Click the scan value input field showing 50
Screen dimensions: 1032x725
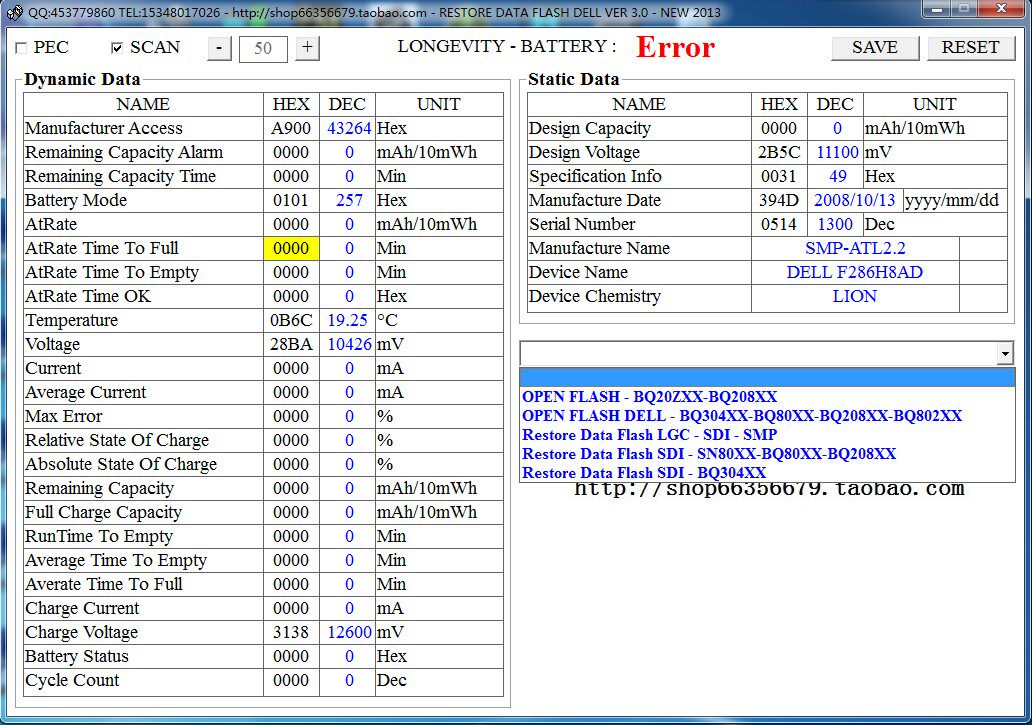tap(262, 47)
